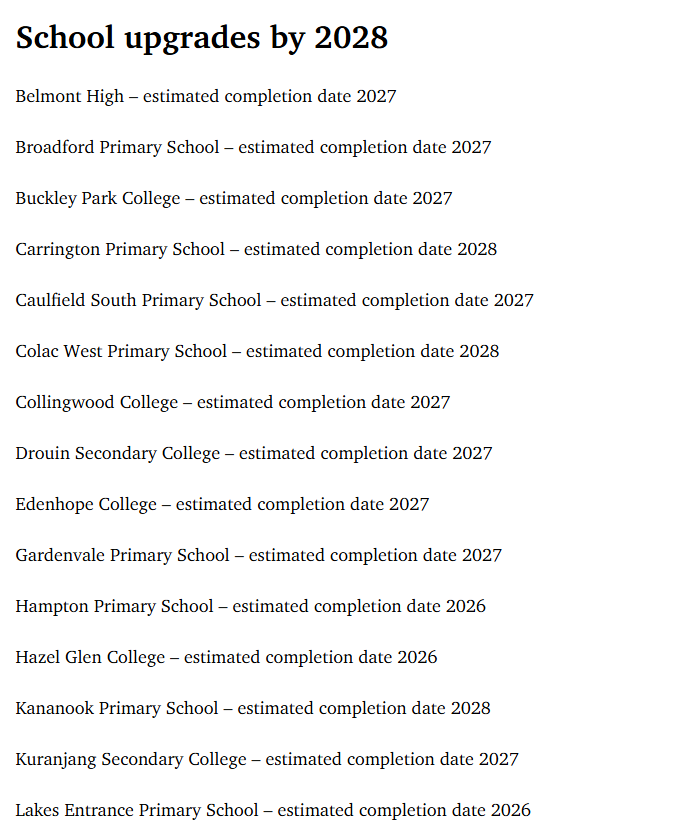Viewport: 674px width, 829px height.
Task: Select the Edenhope College entry
Action: pos(222,505)
